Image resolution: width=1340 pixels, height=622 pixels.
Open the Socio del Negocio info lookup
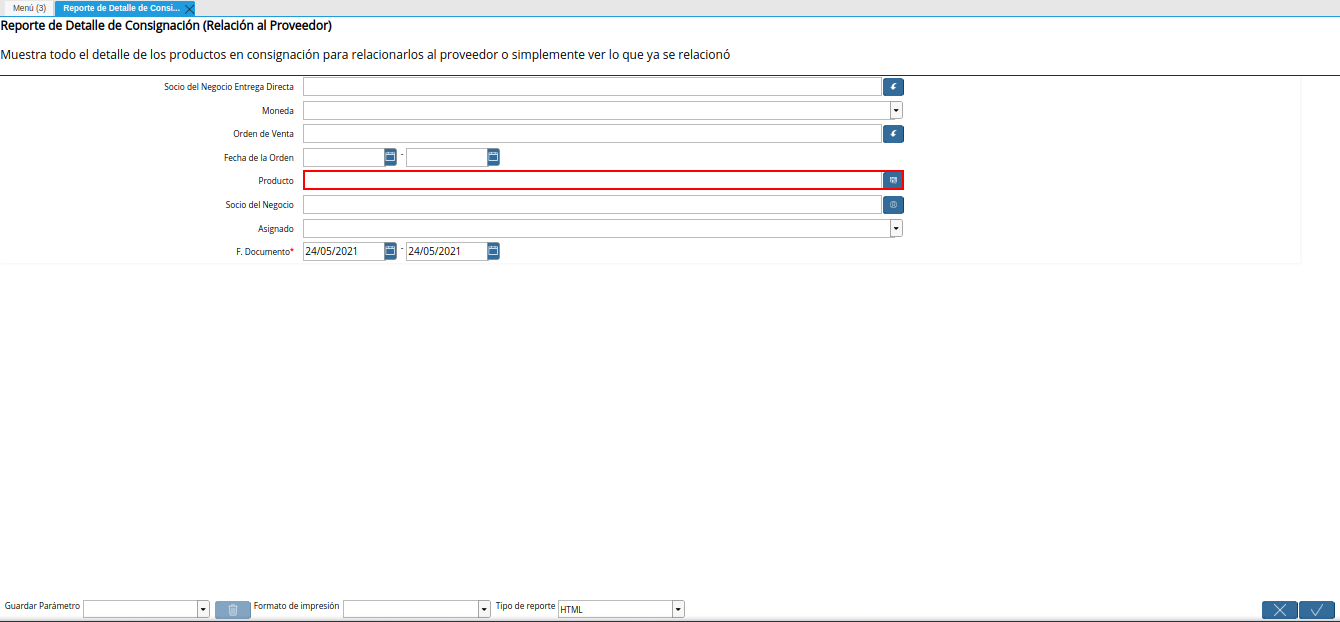[x=893, y=204]
